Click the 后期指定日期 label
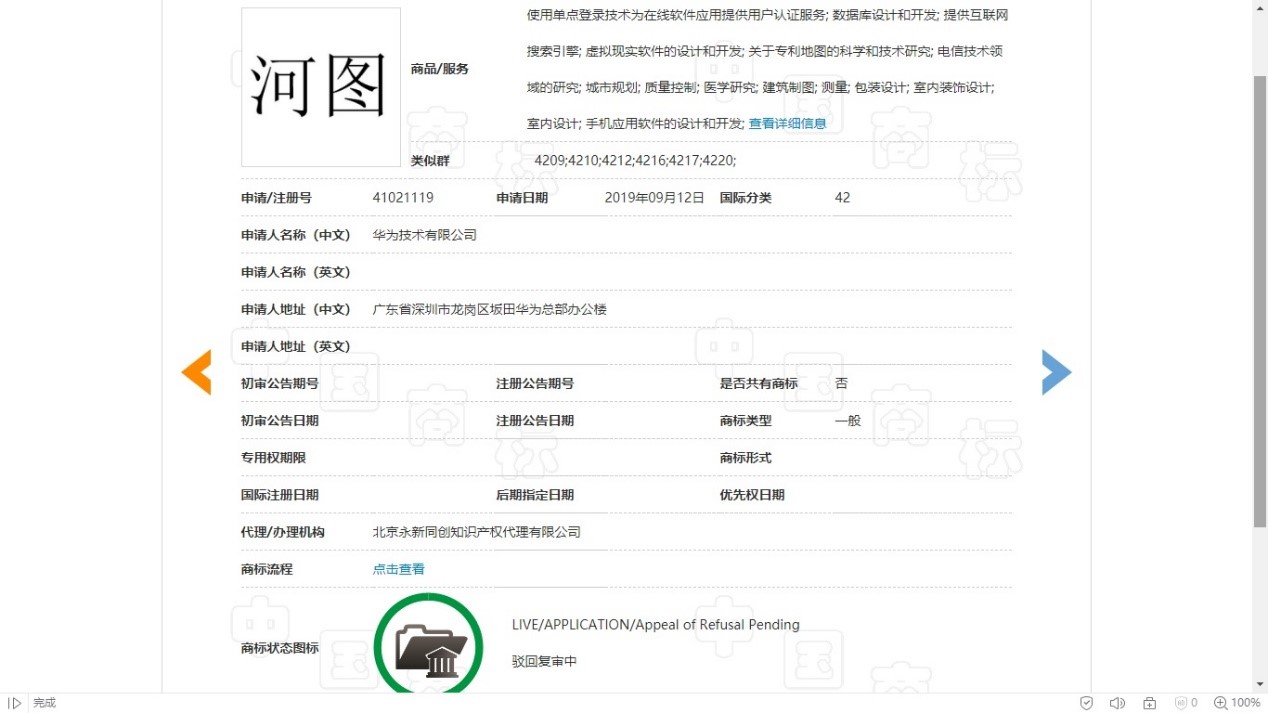 click(535, 495)
